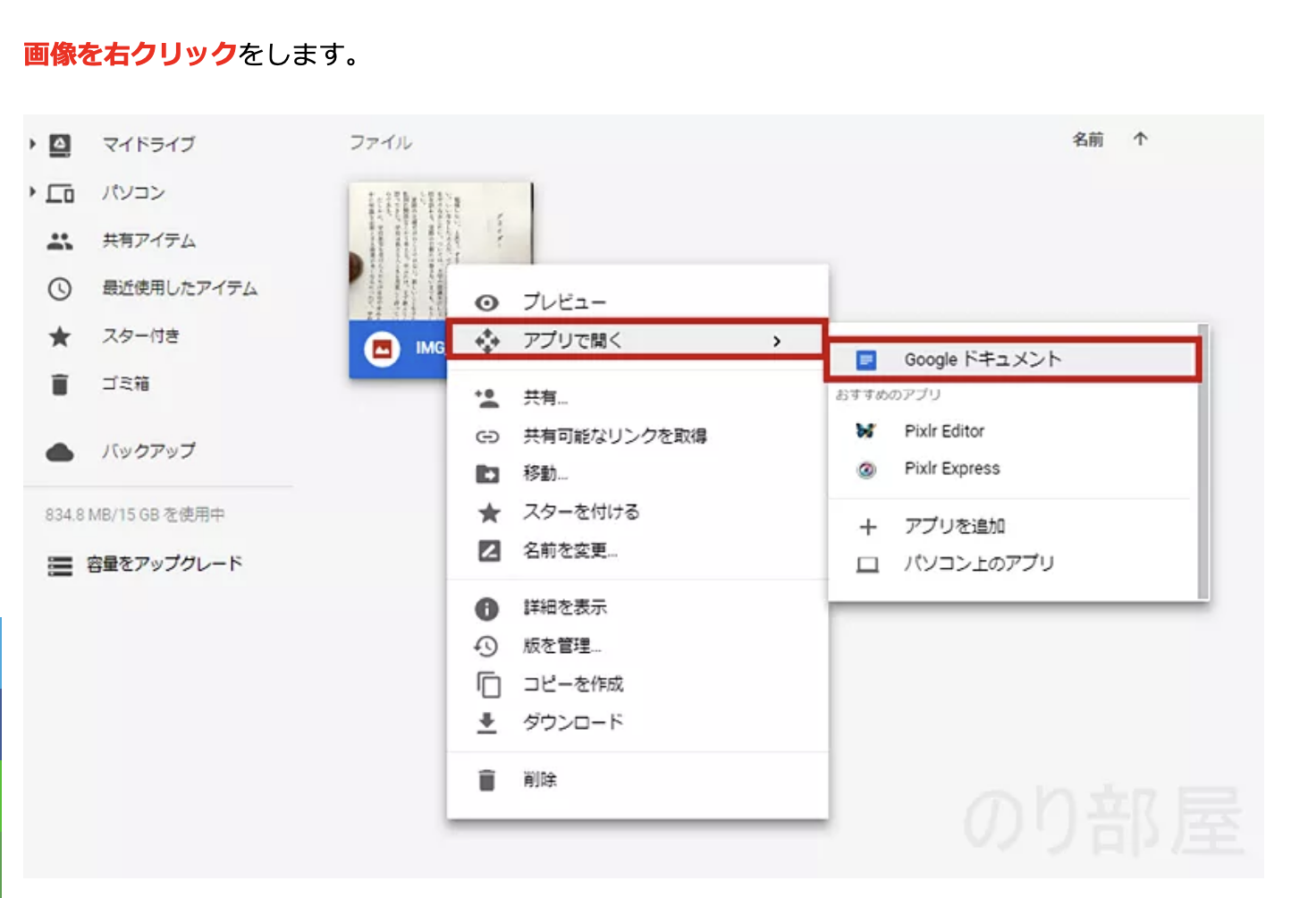
Task: Choose スターを付ける menu entry
Action: 637,513
